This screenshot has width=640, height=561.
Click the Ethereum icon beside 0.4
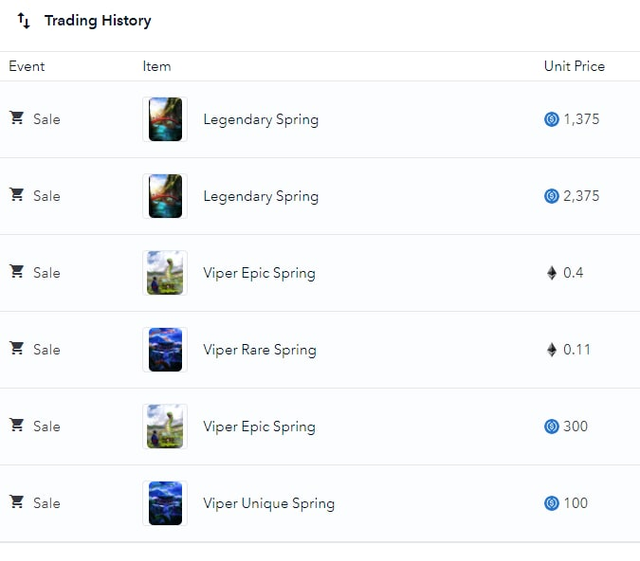(x=551, y=273)
